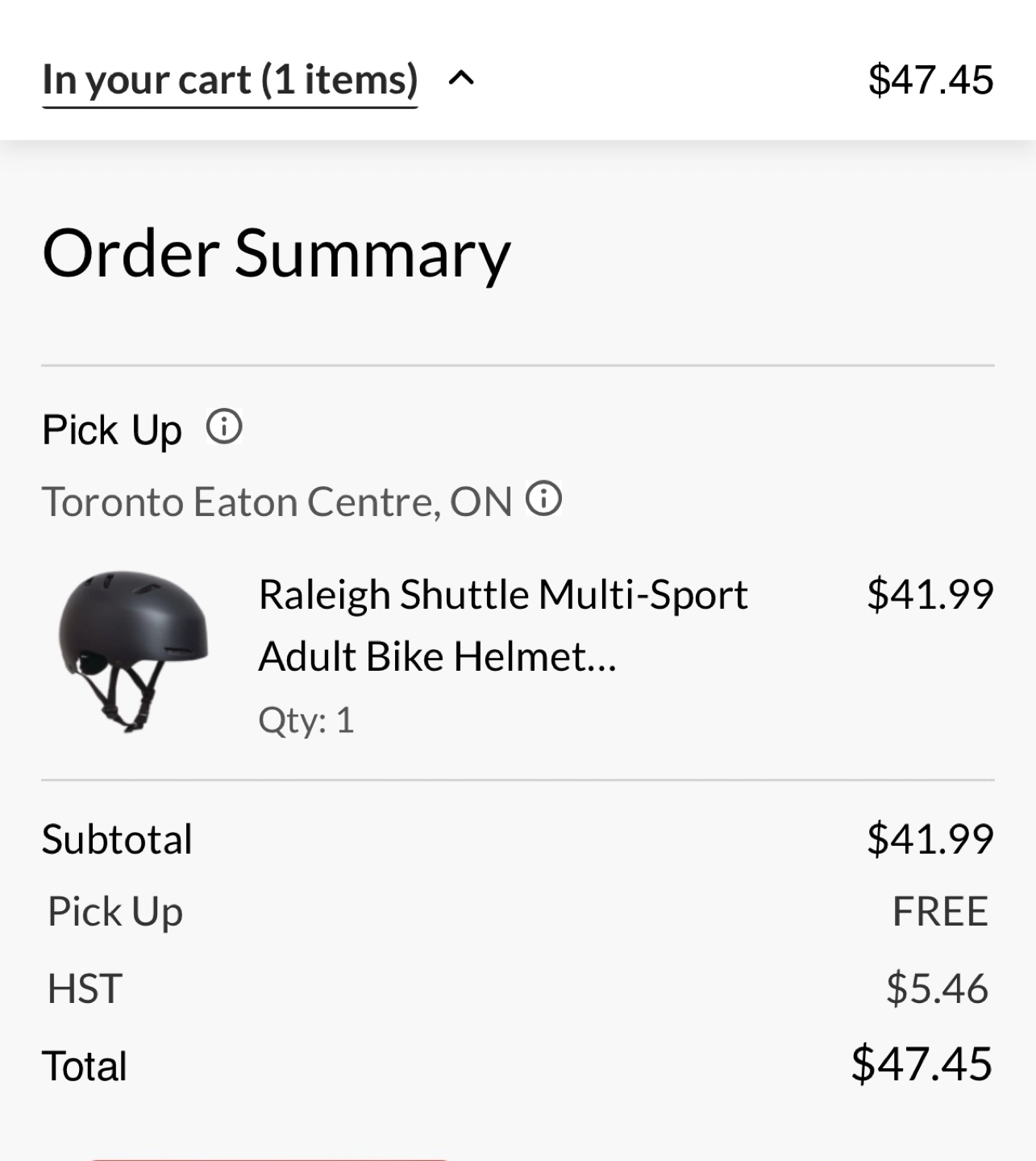
Task: Click the Pick Up fee row label
Action: click(x=115, y=912)
